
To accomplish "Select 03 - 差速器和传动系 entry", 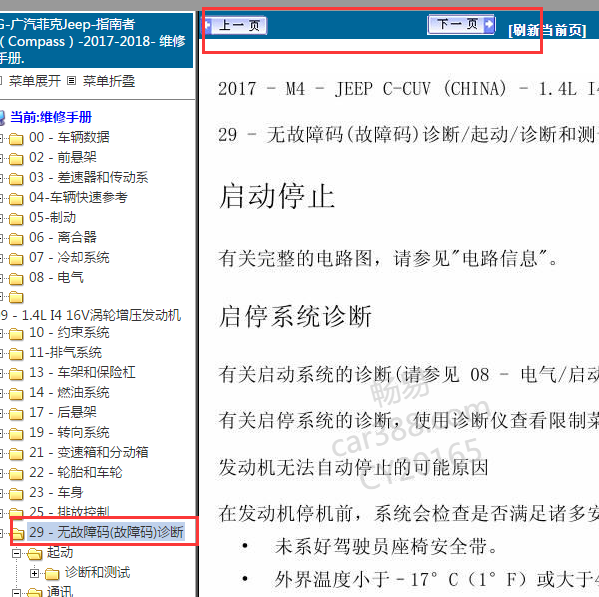I will pos(89,177).
